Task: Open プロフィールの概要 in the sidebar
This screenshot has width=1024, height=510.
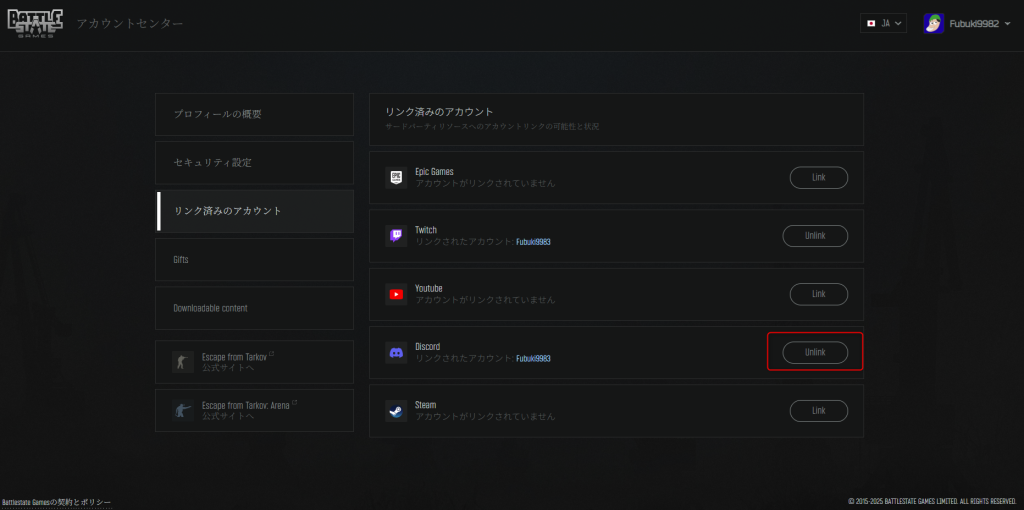Action: (254, 114)
